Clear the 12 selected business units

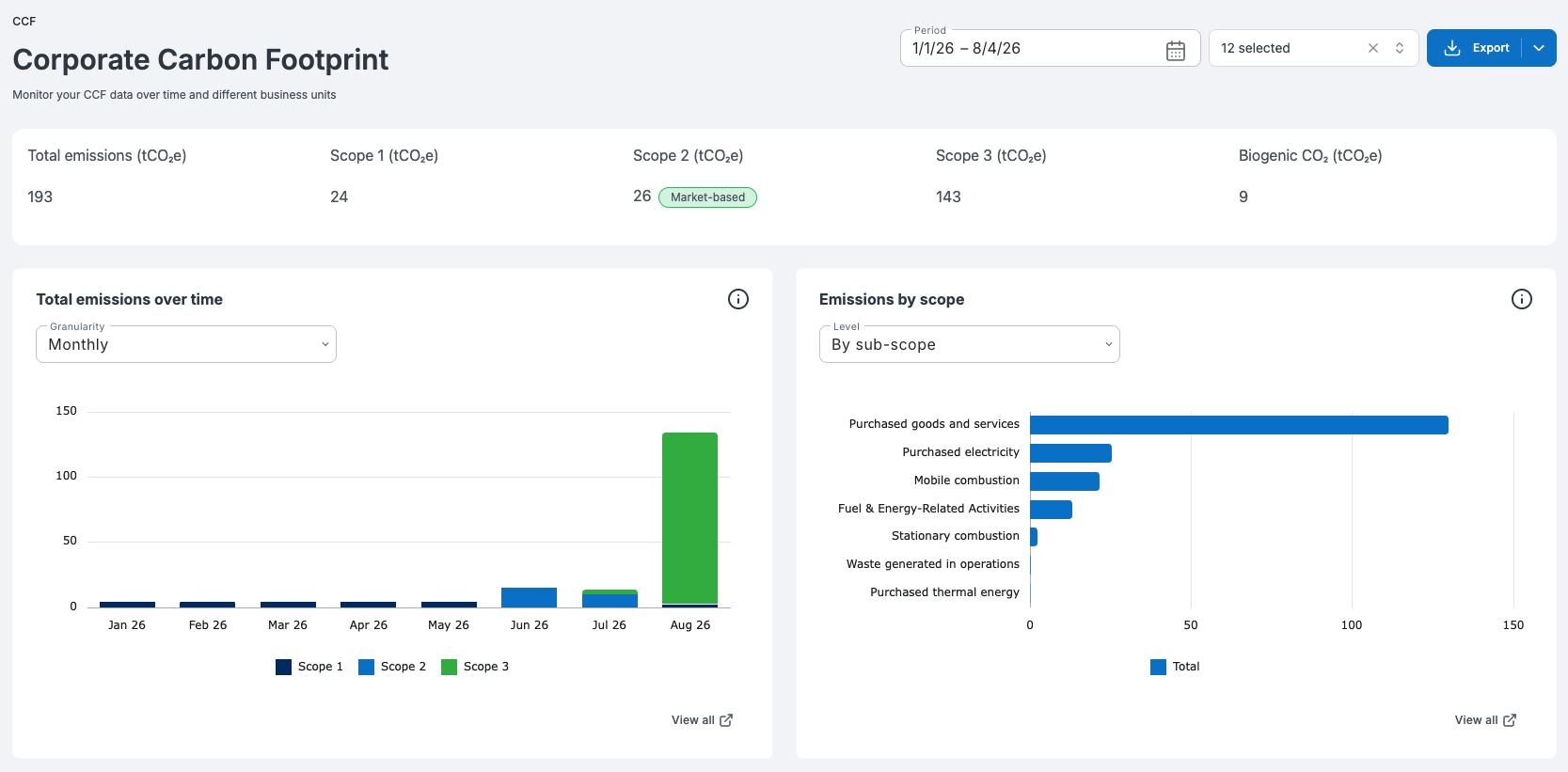(1372, 48)
